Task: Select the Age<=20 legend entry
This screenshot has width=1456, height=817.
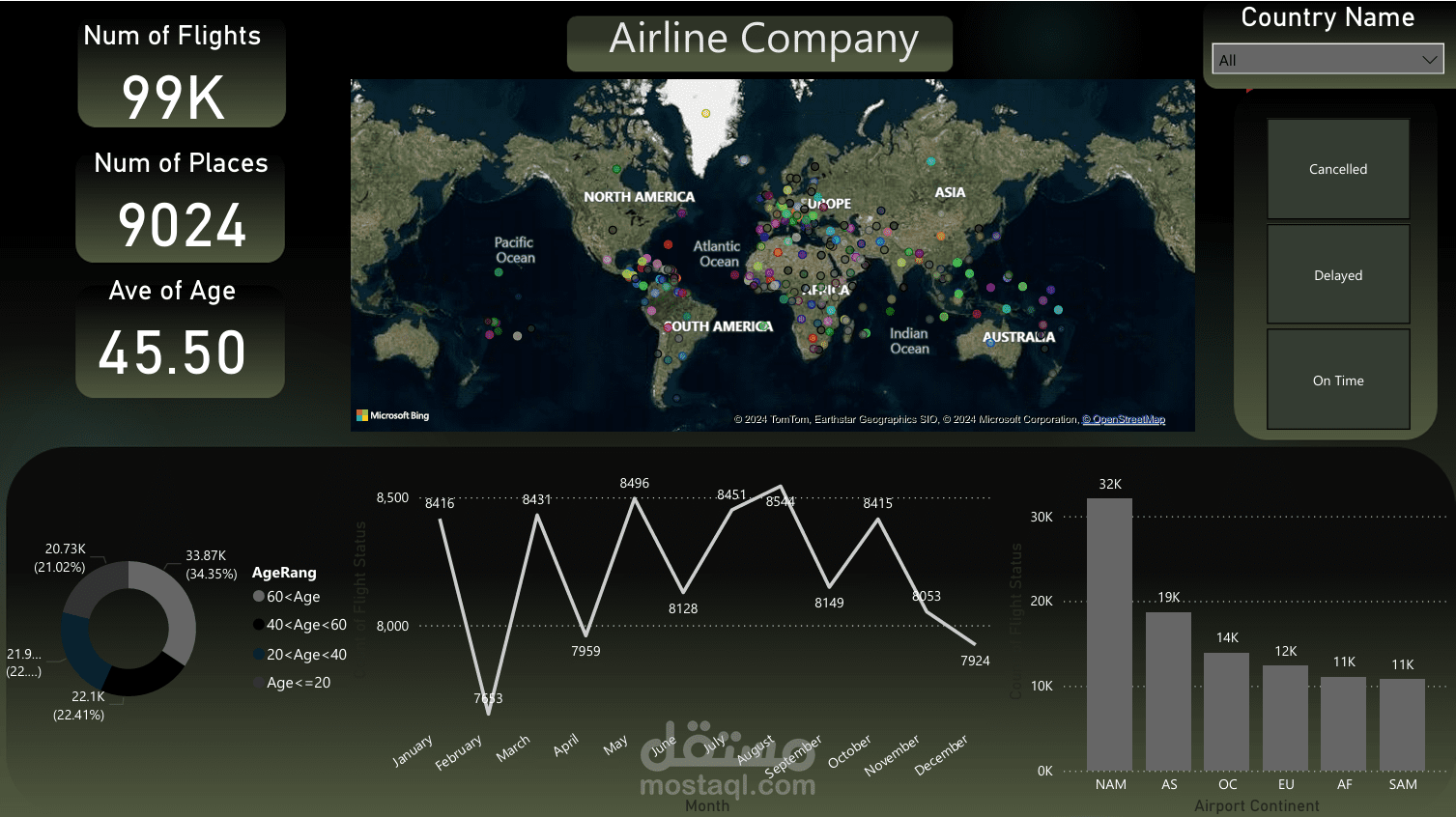Action: coord(292,683)
